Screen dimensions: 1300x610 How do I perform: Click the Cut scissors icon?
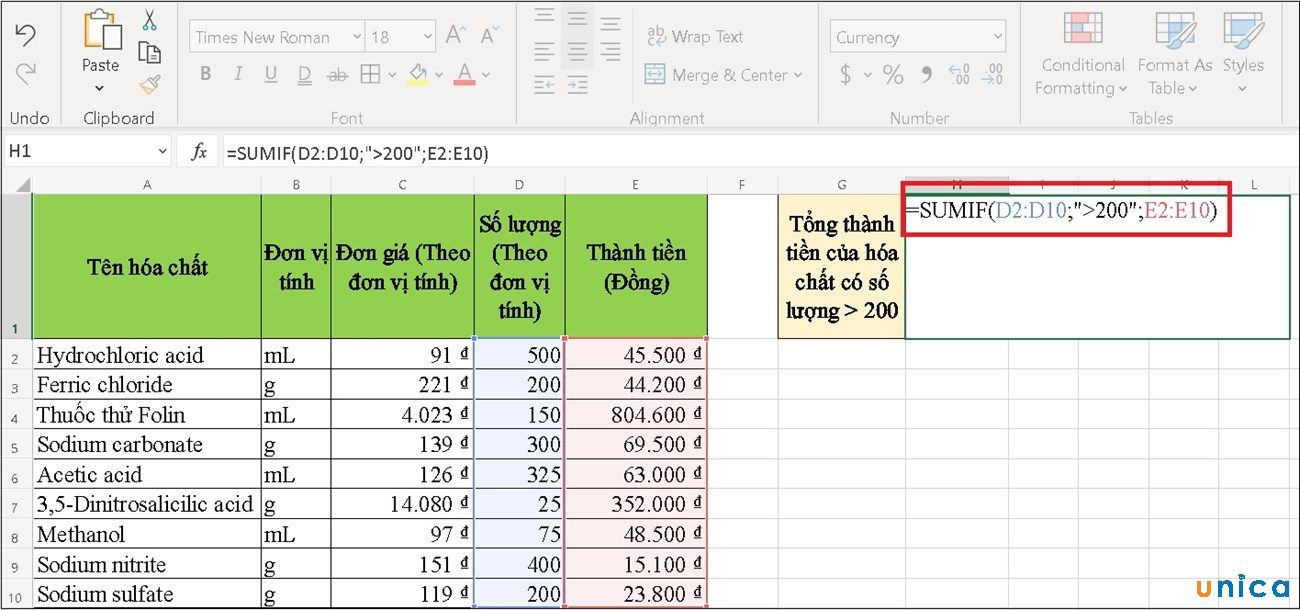click(150, 20)
